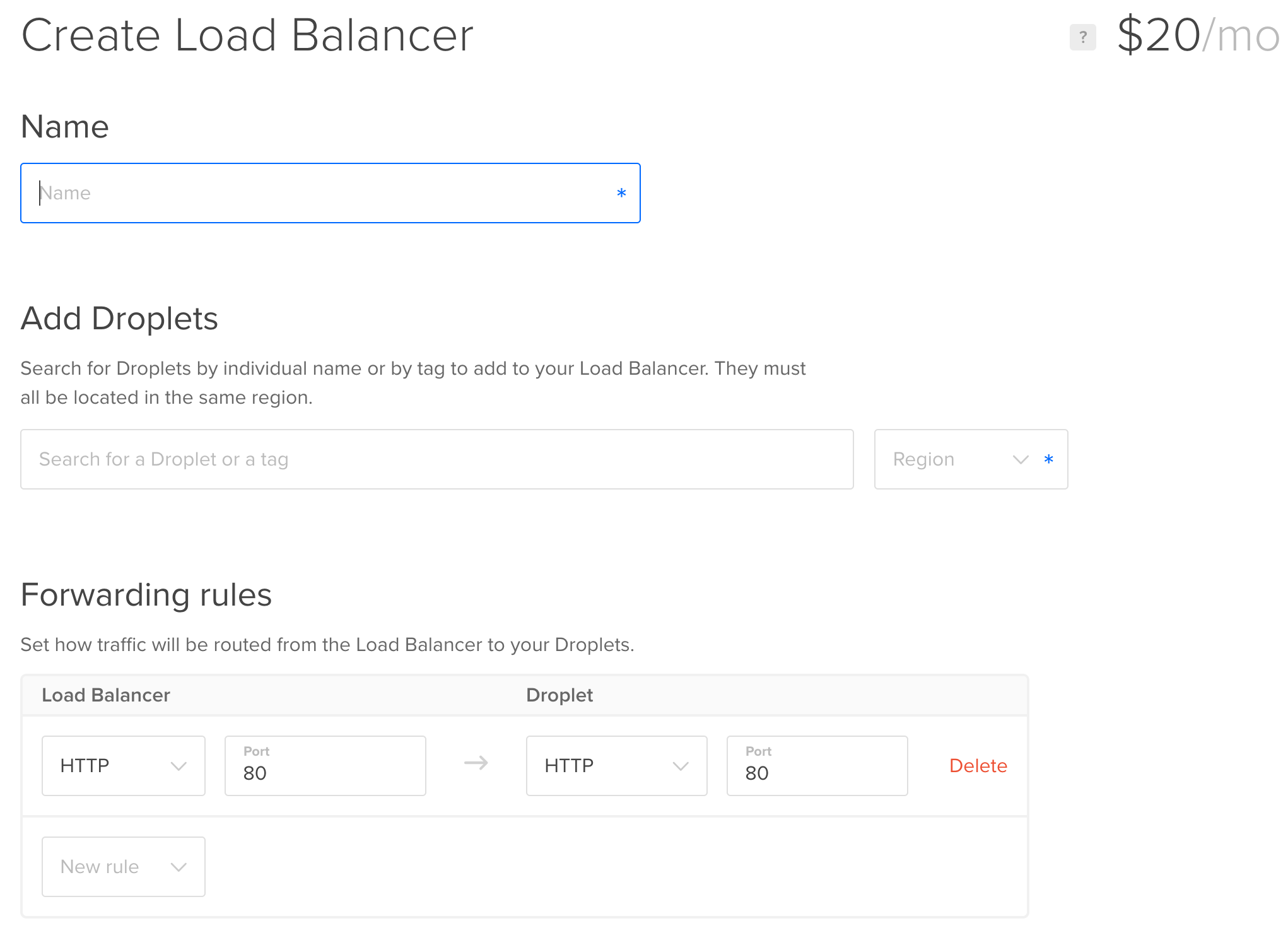Click the Load Balancer column header

[x=105, y=695]
